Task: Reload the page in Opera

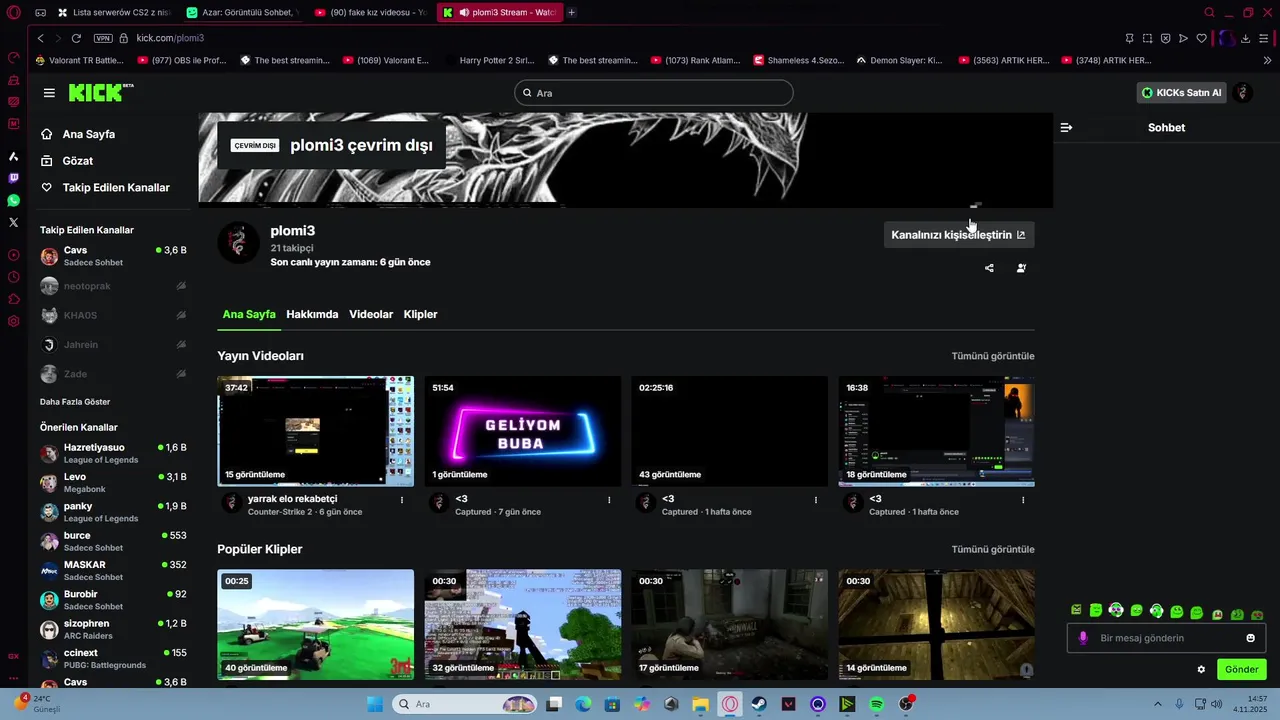Action: (76, 38)
